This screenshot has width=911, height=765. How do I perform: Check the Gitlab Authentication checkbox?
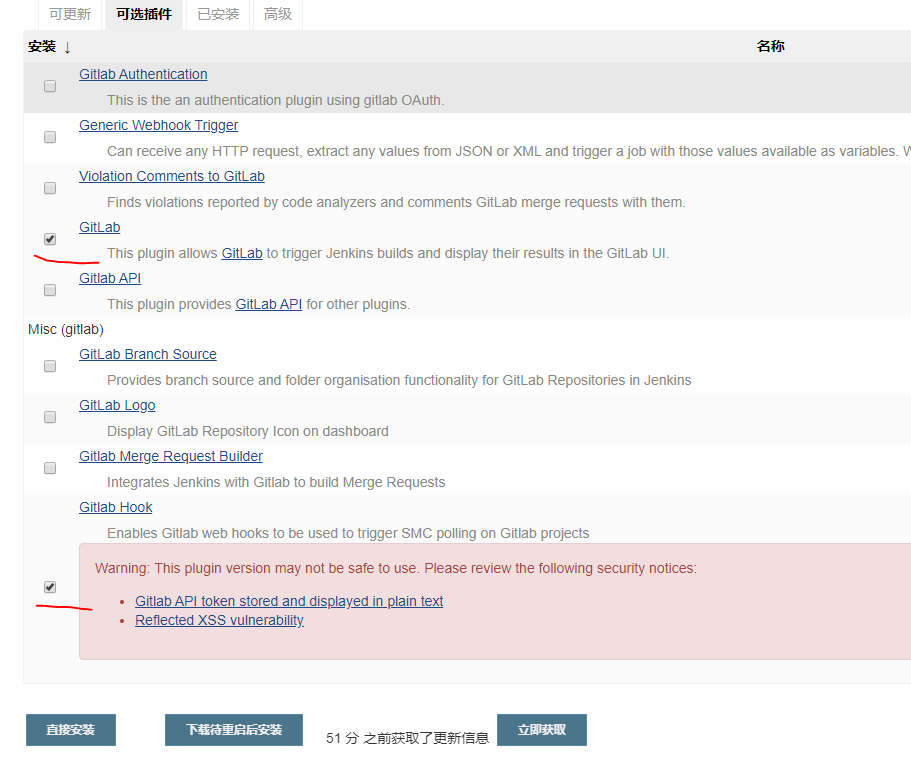[x=50, y=86]
